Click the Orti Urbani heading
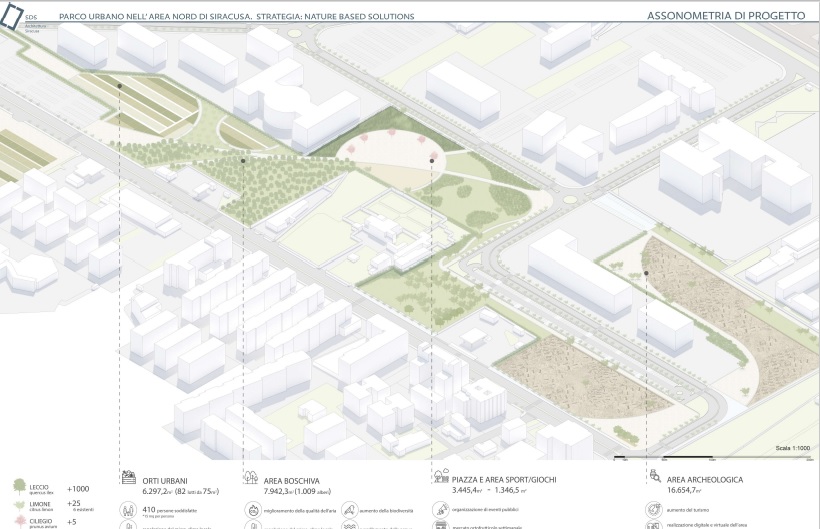The width and height of the screenshot is (820, 529). point(165,480)
